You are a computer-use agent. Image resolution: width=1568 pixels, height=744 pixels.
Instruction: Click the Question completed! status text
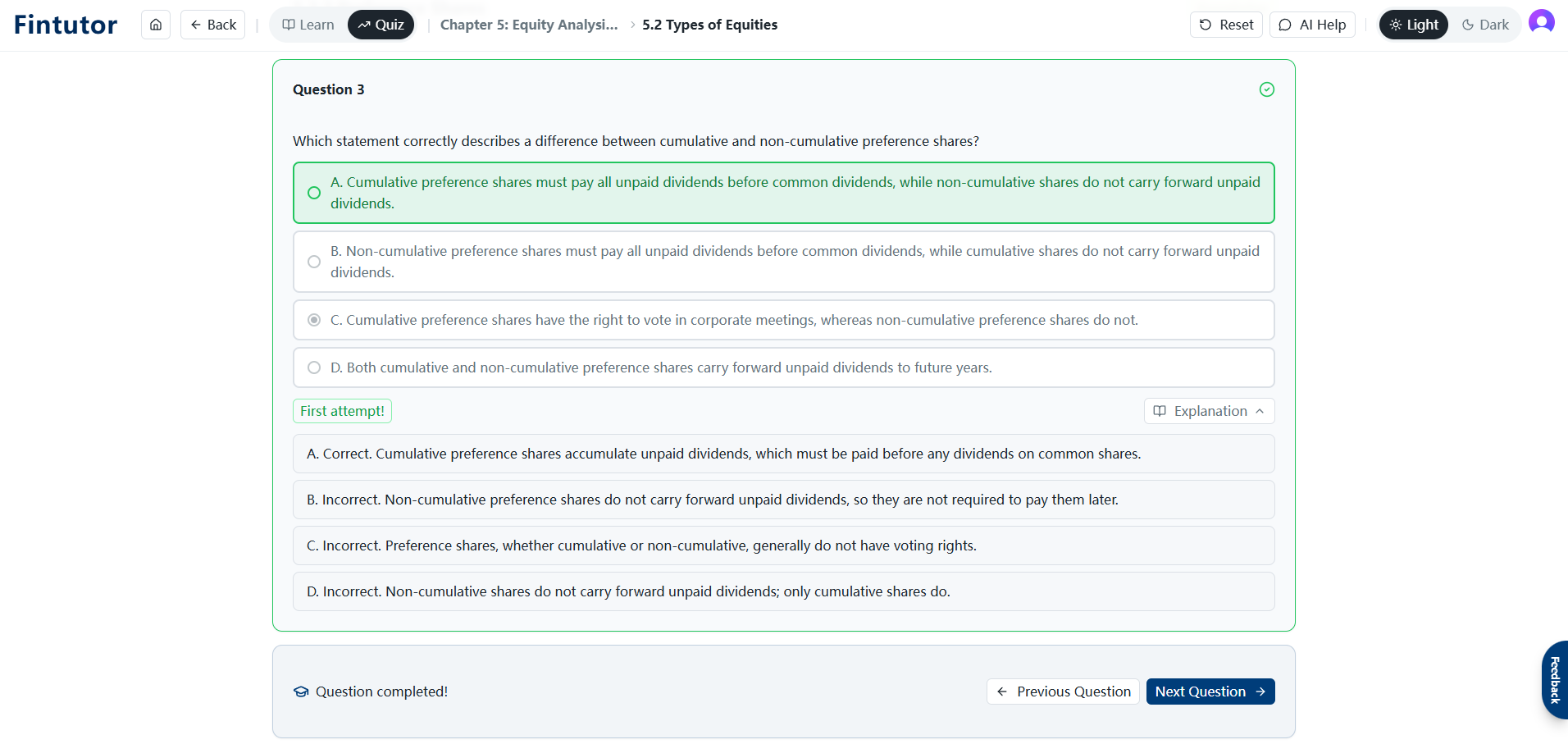(x=381, y=692)
